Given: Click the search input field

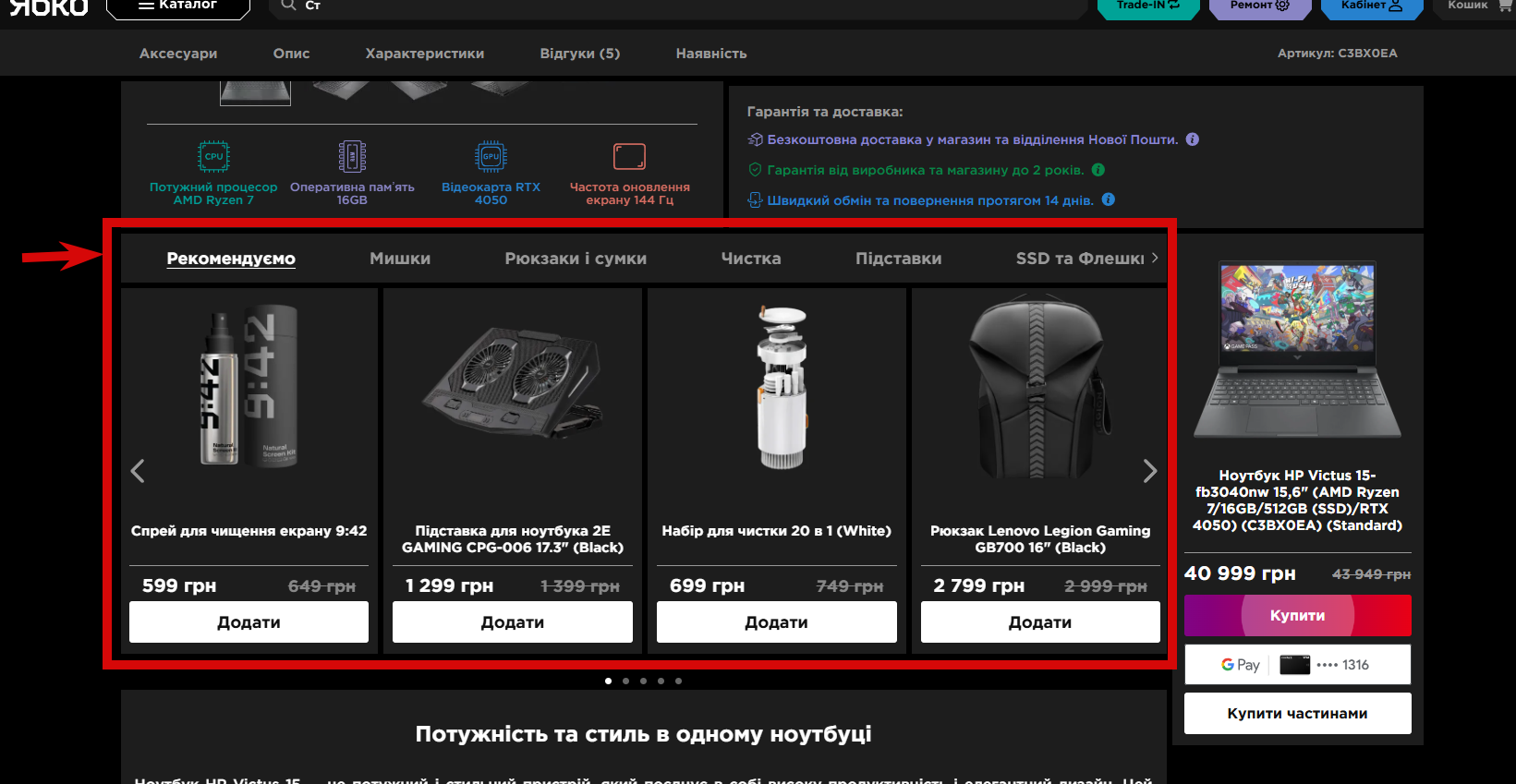Looking at the screenshot, I should pyautogui.click(x=678, y=7).
